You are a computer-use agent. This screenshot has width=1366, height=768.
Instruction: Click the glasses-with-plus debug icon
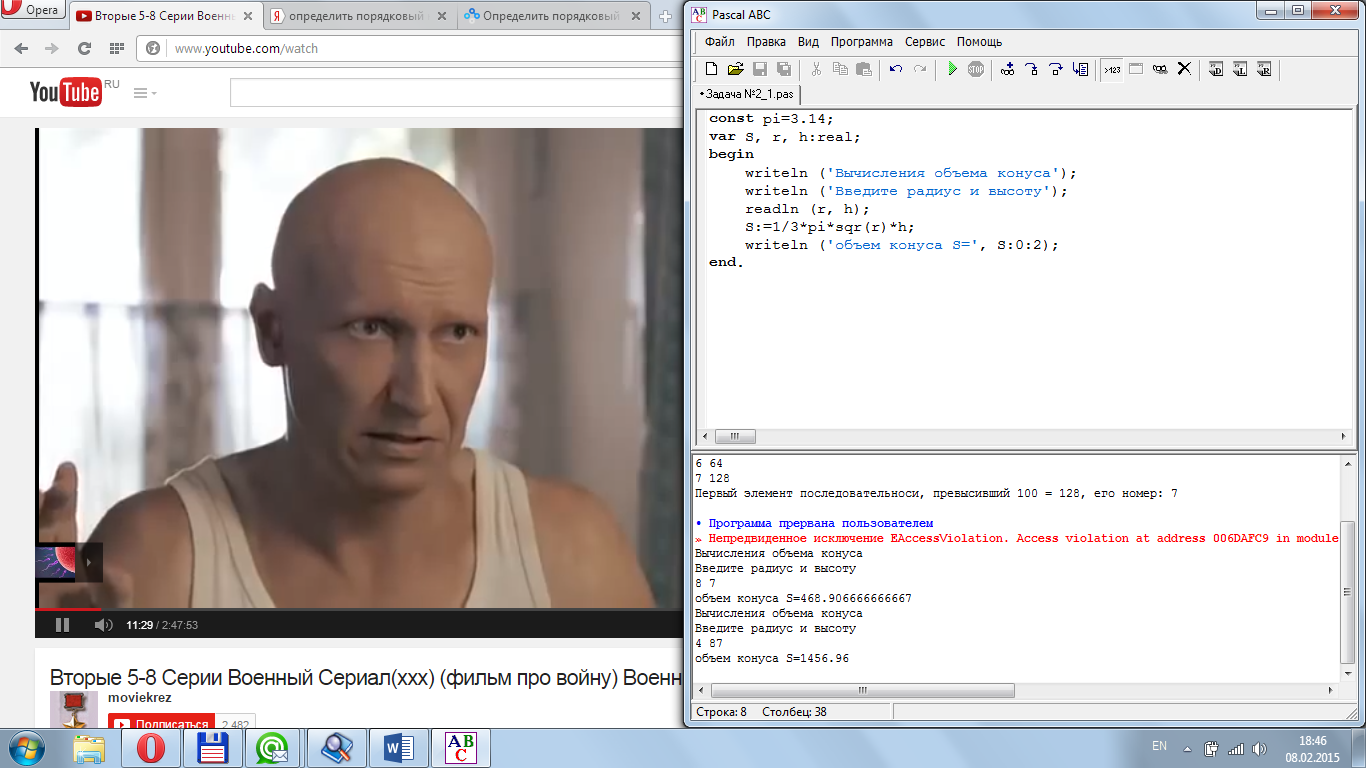[1007, 69]
